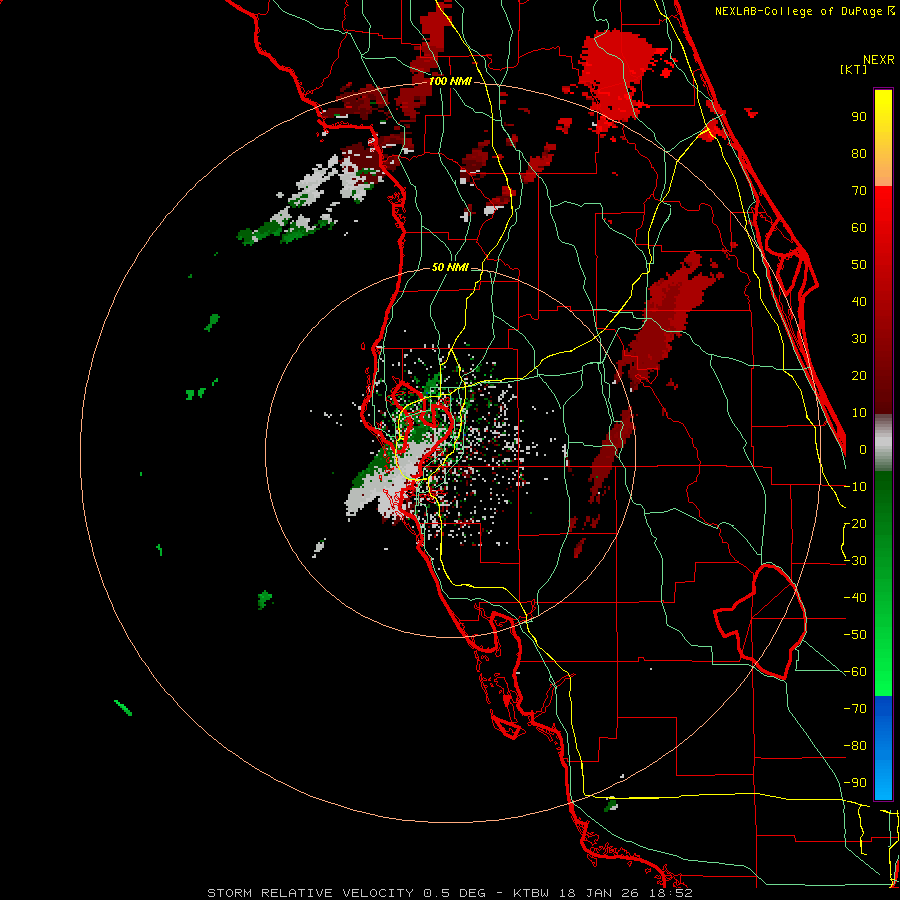Click the 80 value on the velocity scale
The width and height of the screenshot is (900, 900).
[859, 153]
